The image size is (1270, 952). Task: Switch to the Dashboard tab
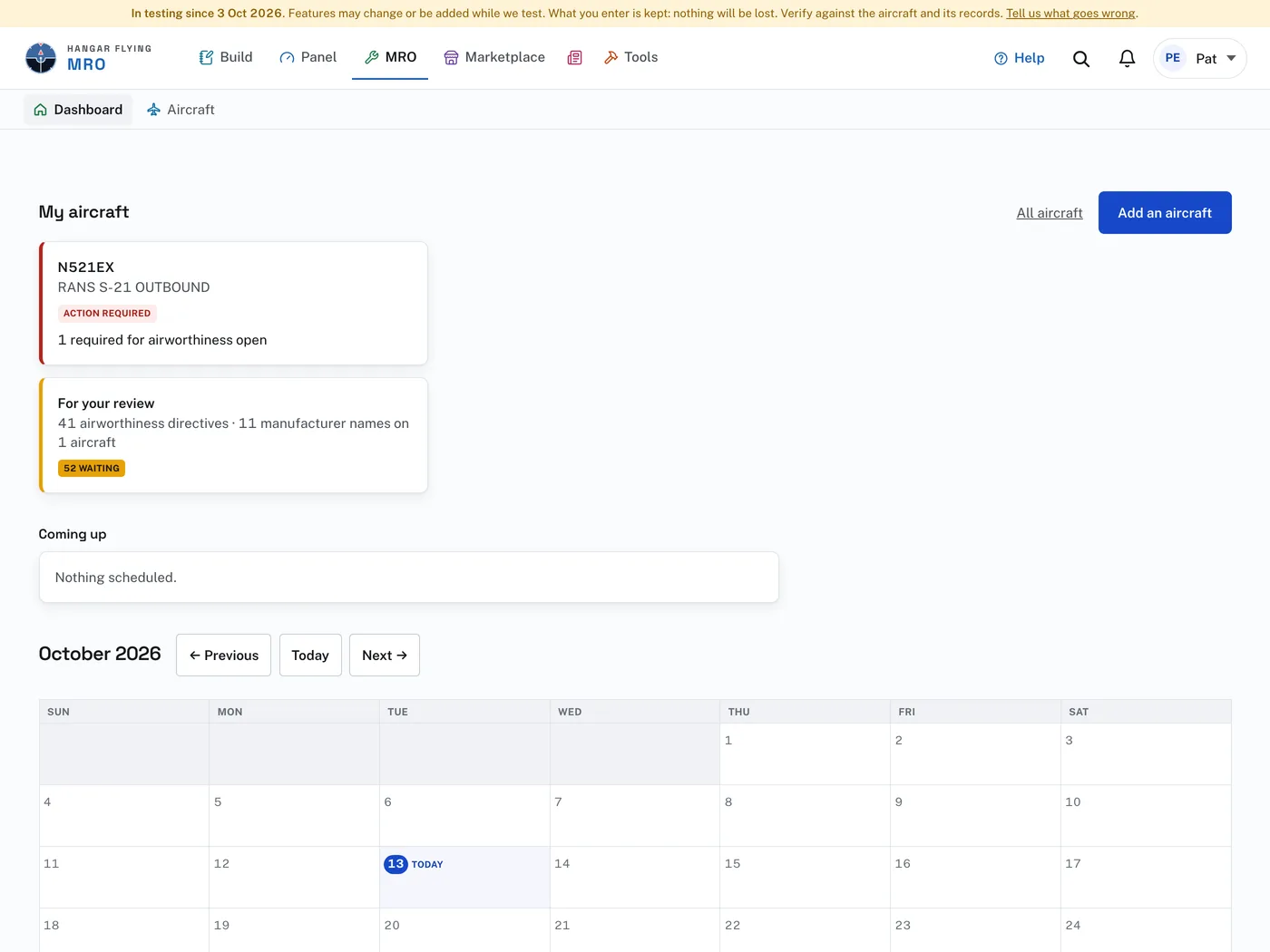[78, 110]
